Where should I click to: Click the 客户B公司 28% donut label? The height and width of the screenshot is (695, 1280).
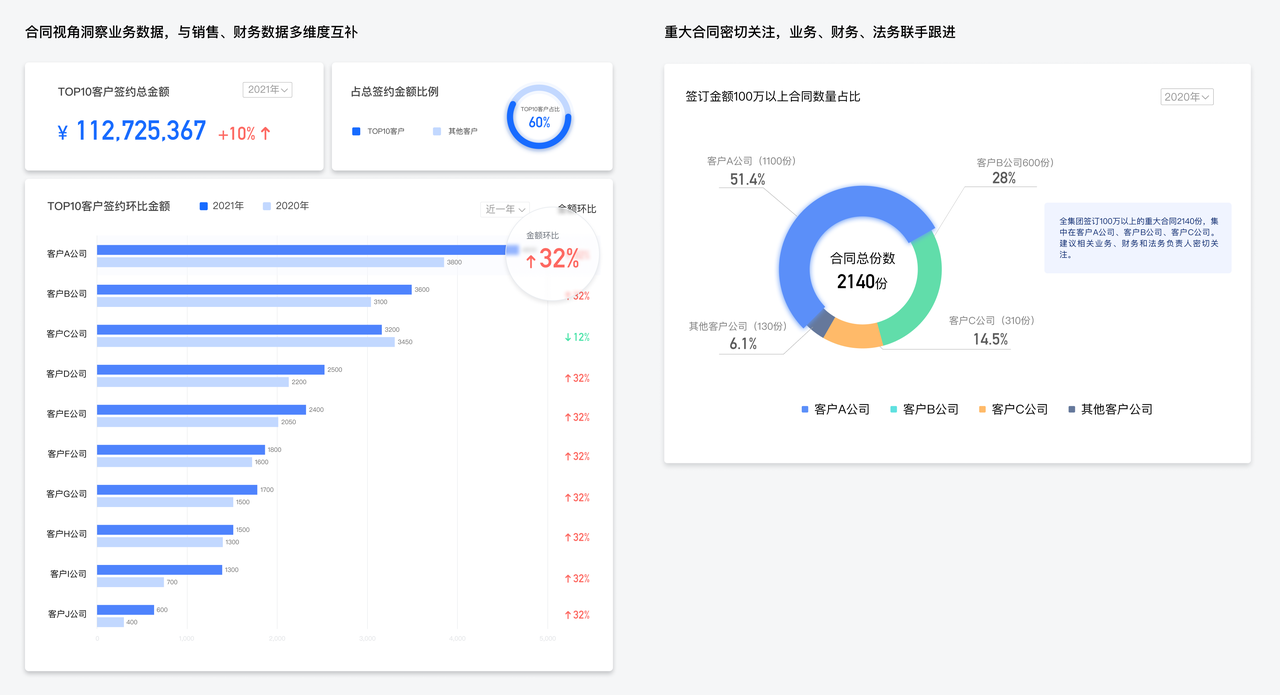(x=1004, y=178)
